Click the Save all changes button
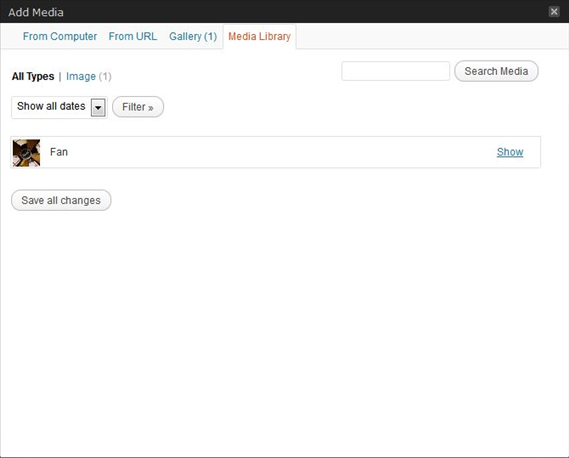 [x=61, y=200]
